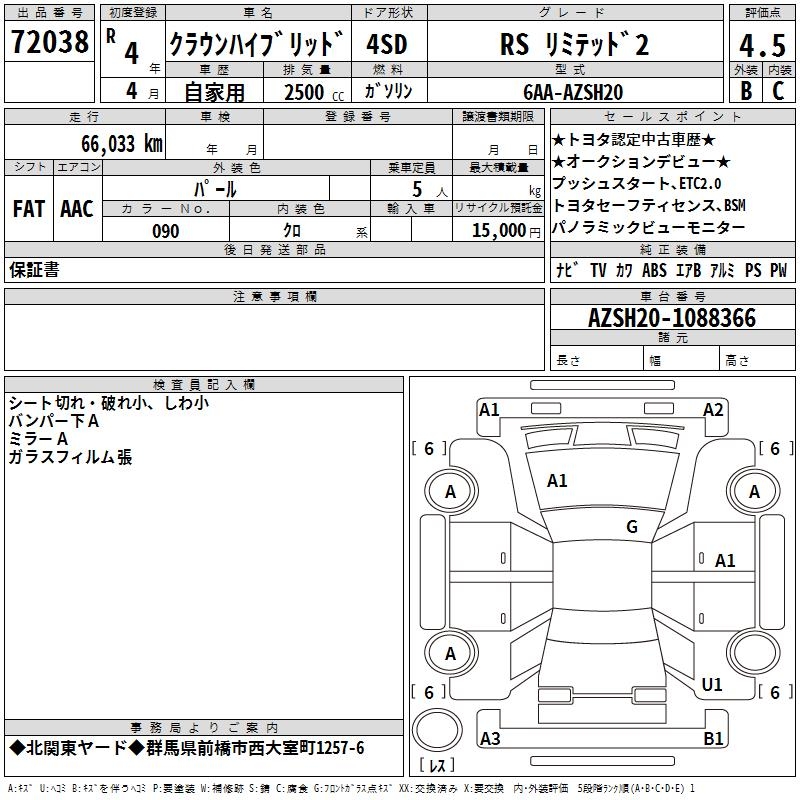
Task: Click shift type FAT
Action: point(29,209)
